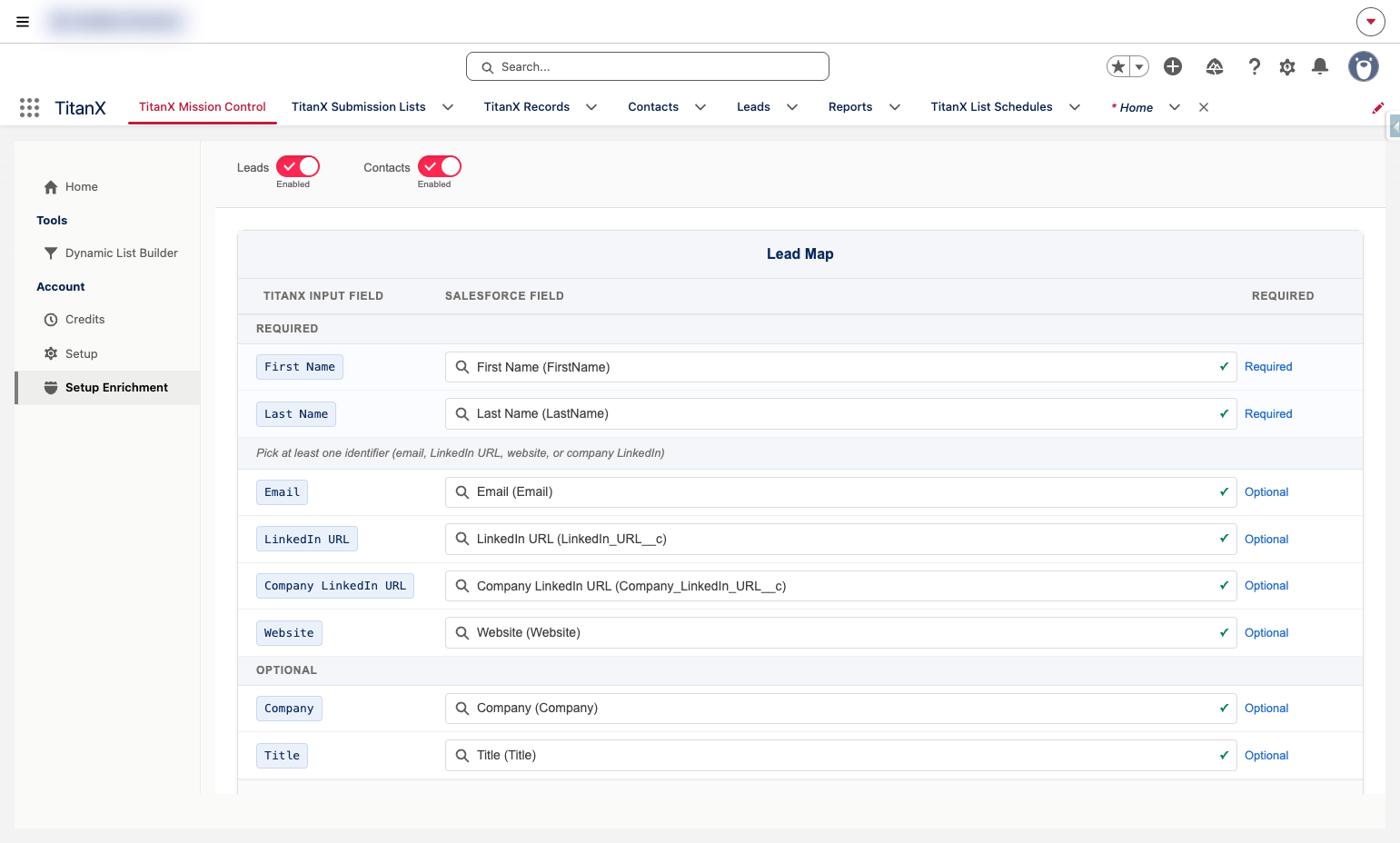Open the Setup gear icon in header

[x=1287, y=66]
